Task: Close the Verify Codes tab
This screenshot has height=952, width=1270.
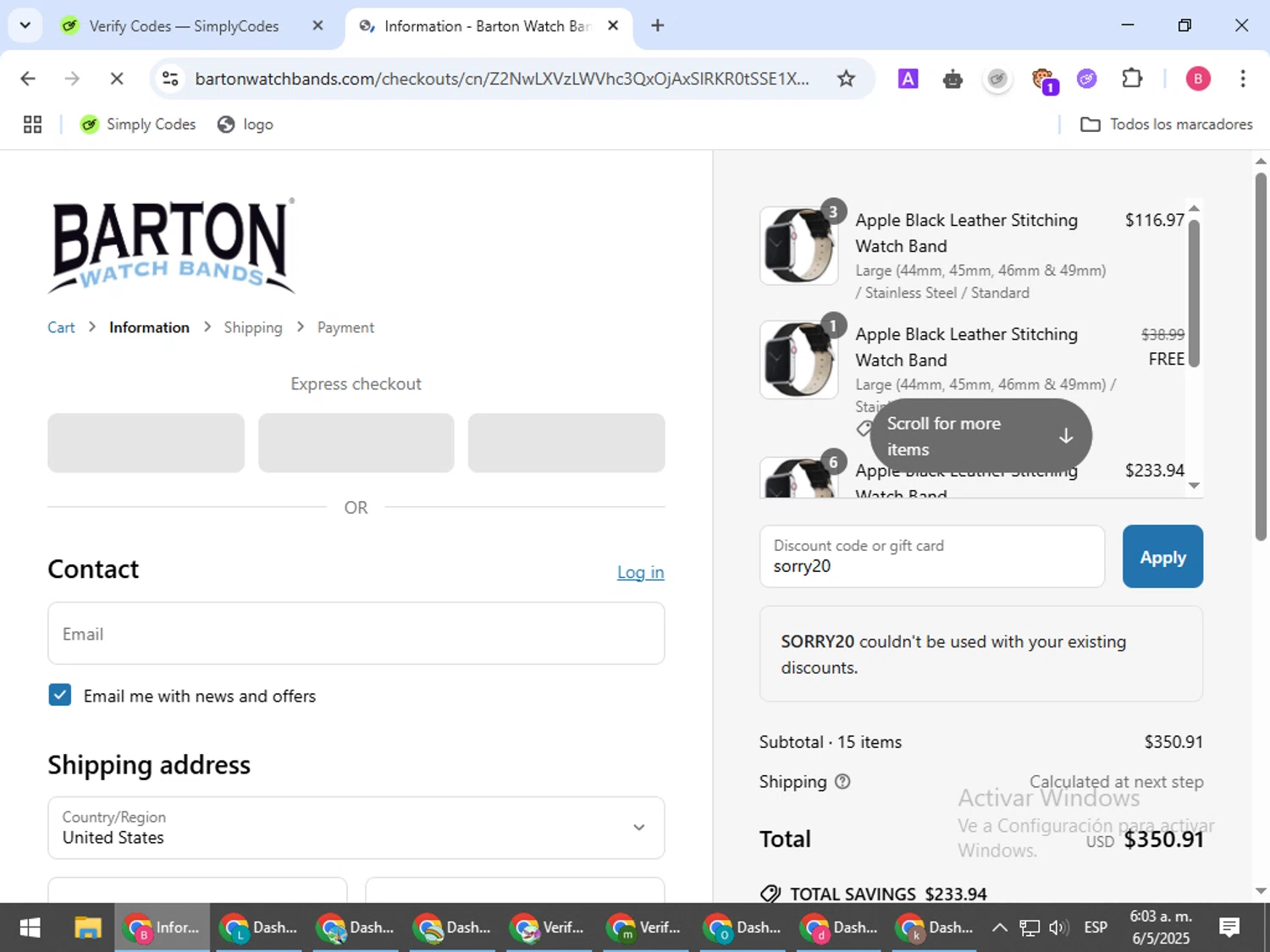Action: pyautogui.click(x=317, y=25)
